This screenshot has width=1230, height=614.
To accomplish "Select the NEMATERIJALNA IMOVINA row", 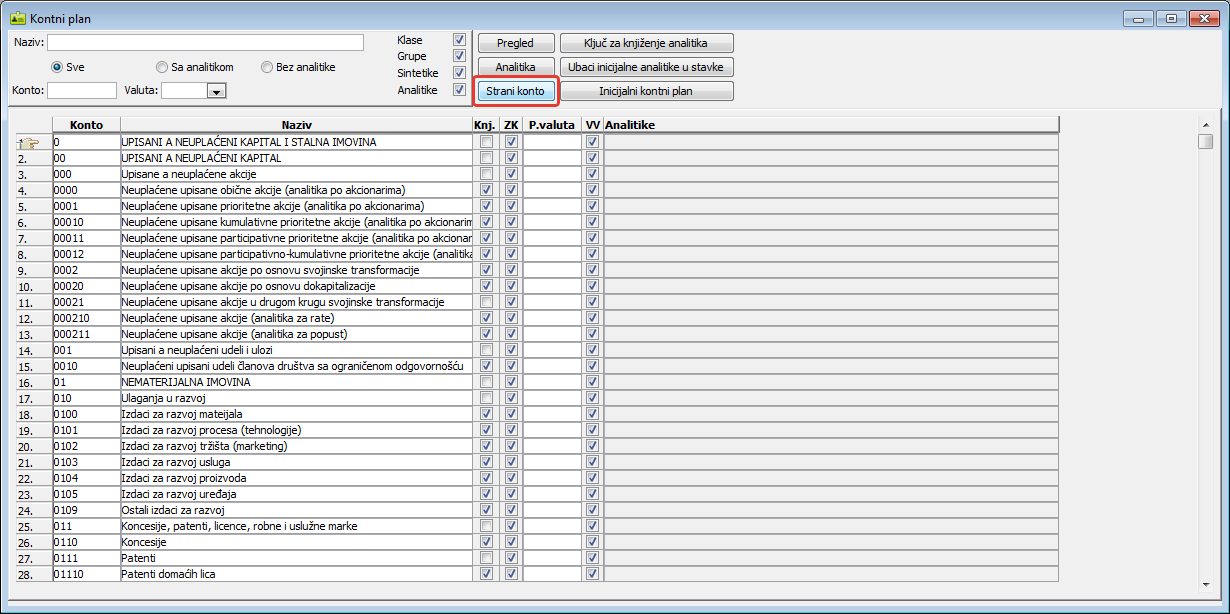I will point(295,382).
